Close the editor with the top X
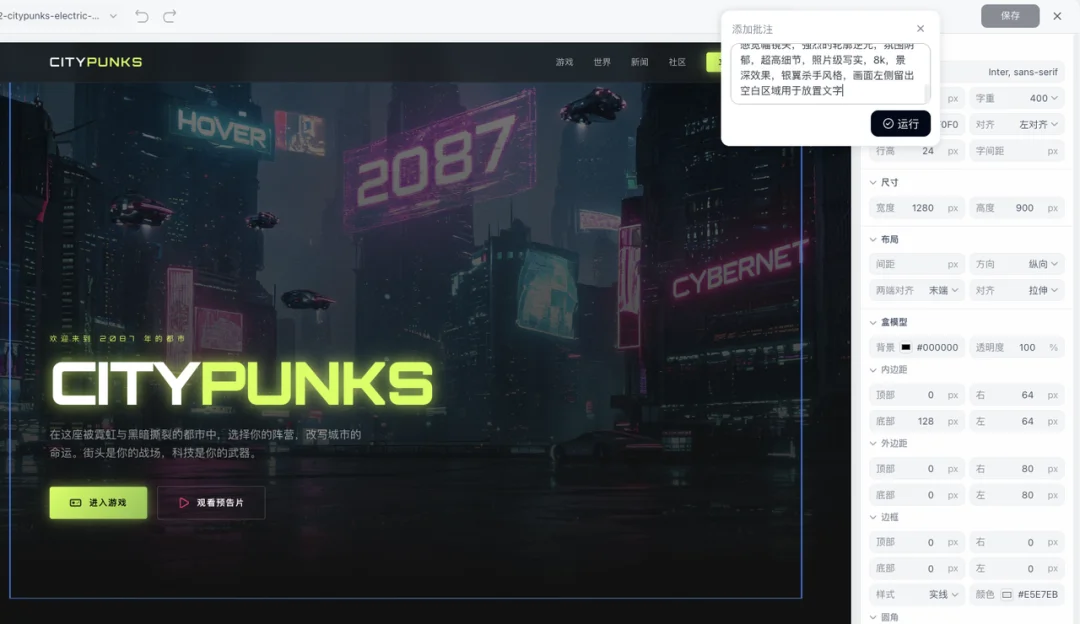This screenshot has width=1080, height=624. click(x=1057, y=16)
